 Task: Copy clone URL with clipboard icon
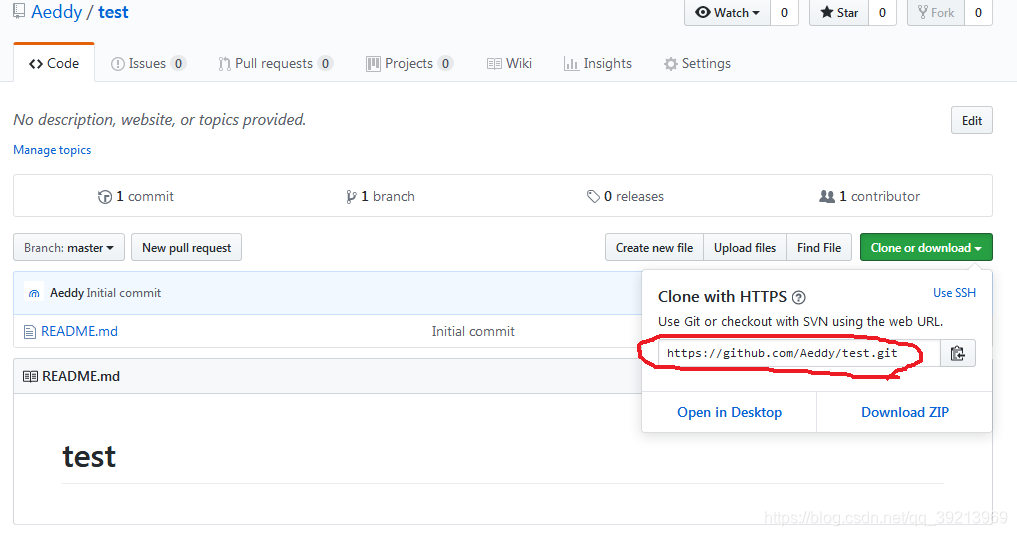[x=958, y=353]
